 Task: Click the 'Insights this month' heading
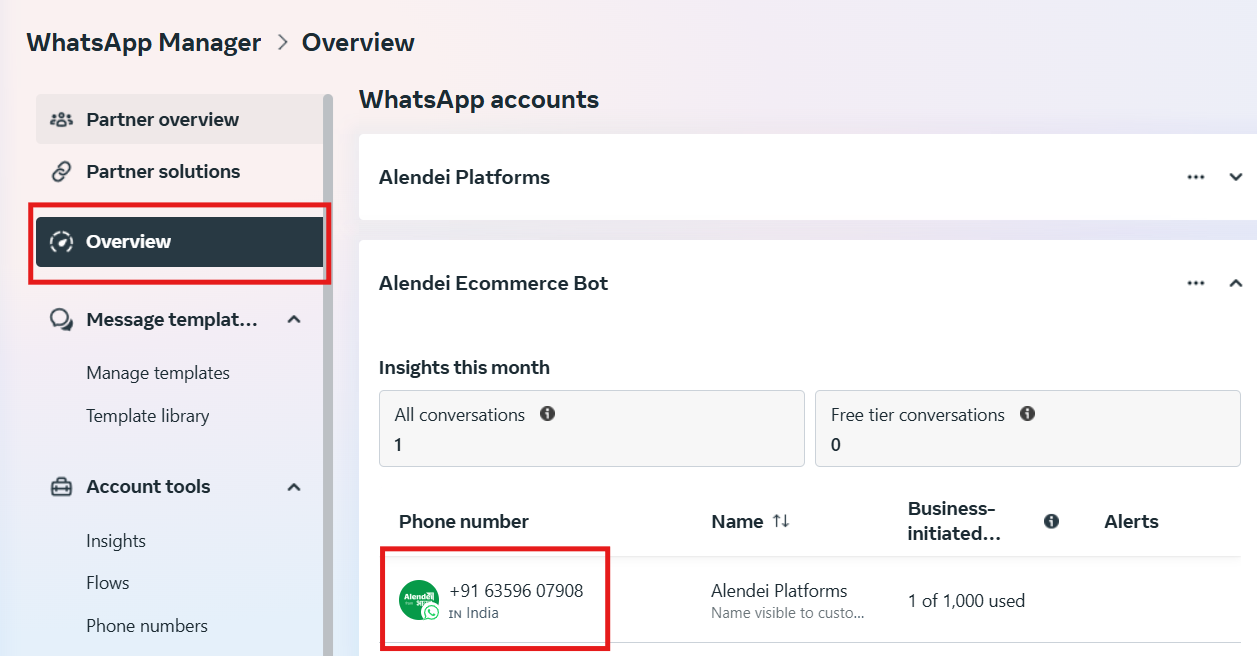tap(464, 367)
